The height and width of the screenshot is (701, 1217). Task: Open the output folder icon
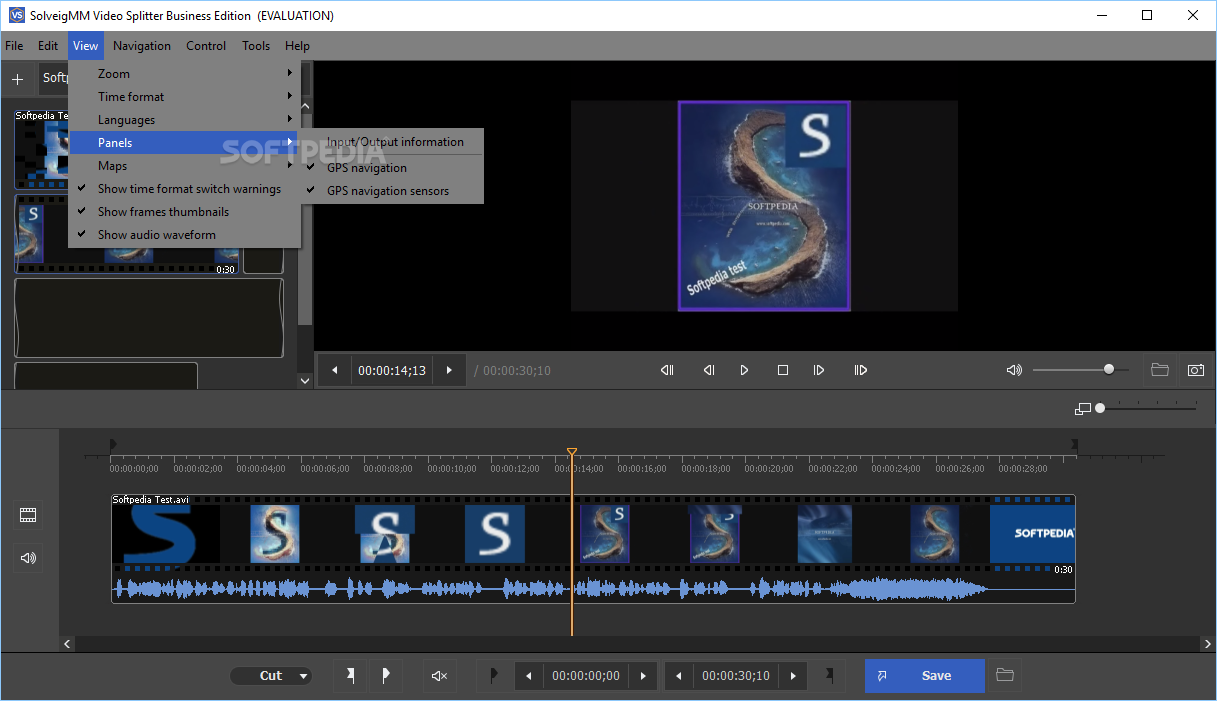tap(1005, 676)
